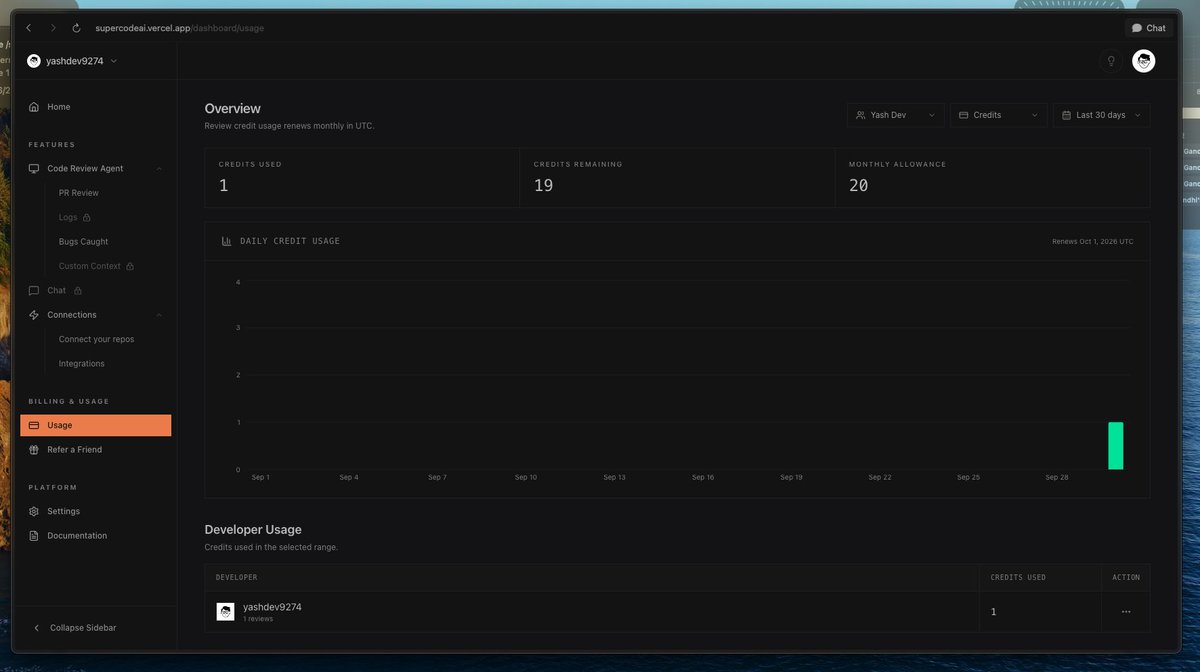The width and height of the screenshot is (1200, 672).
Task: Open the Chat button at top right
Action: tap(1149, 28)
